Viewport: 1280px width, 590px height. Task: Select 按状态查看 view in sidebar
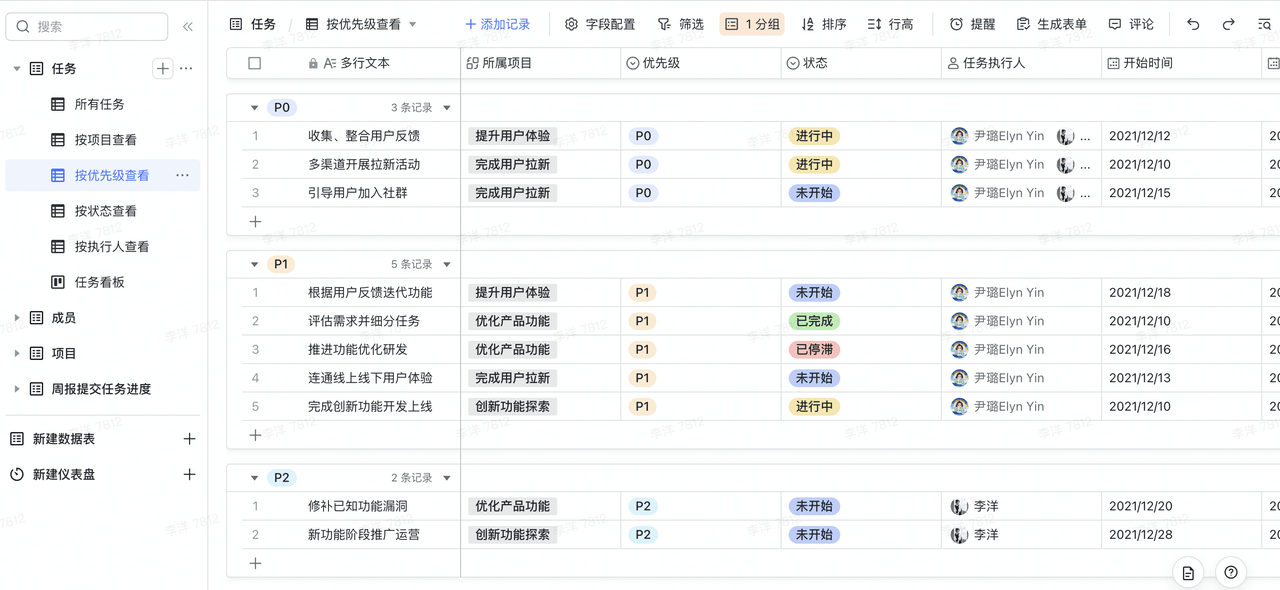click(x=105, y=211)
